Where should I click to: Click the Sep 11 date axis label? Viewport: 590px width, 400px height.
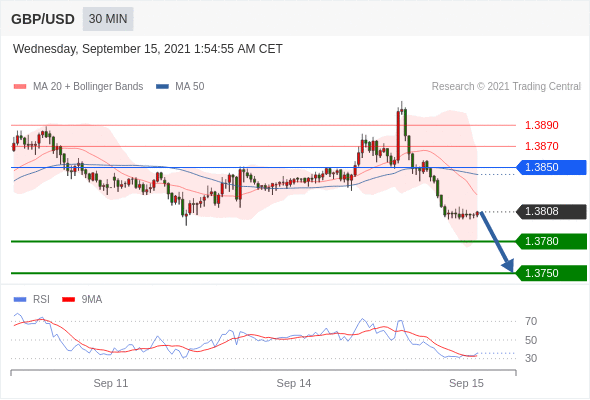pos(111,383)
